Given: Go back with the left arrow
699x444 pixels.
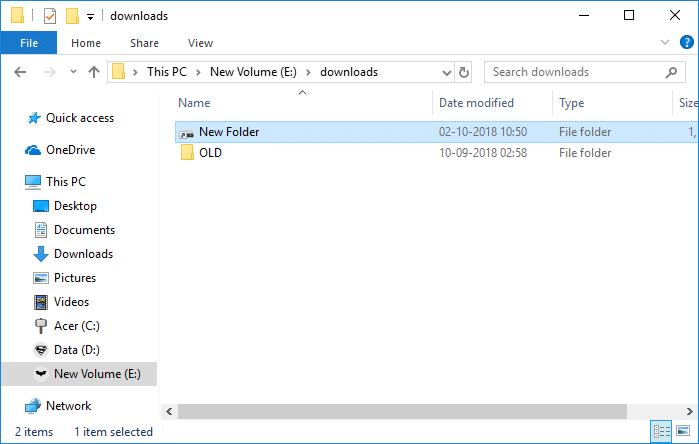Looking at the screenshot, I should [x=20, y=72].
